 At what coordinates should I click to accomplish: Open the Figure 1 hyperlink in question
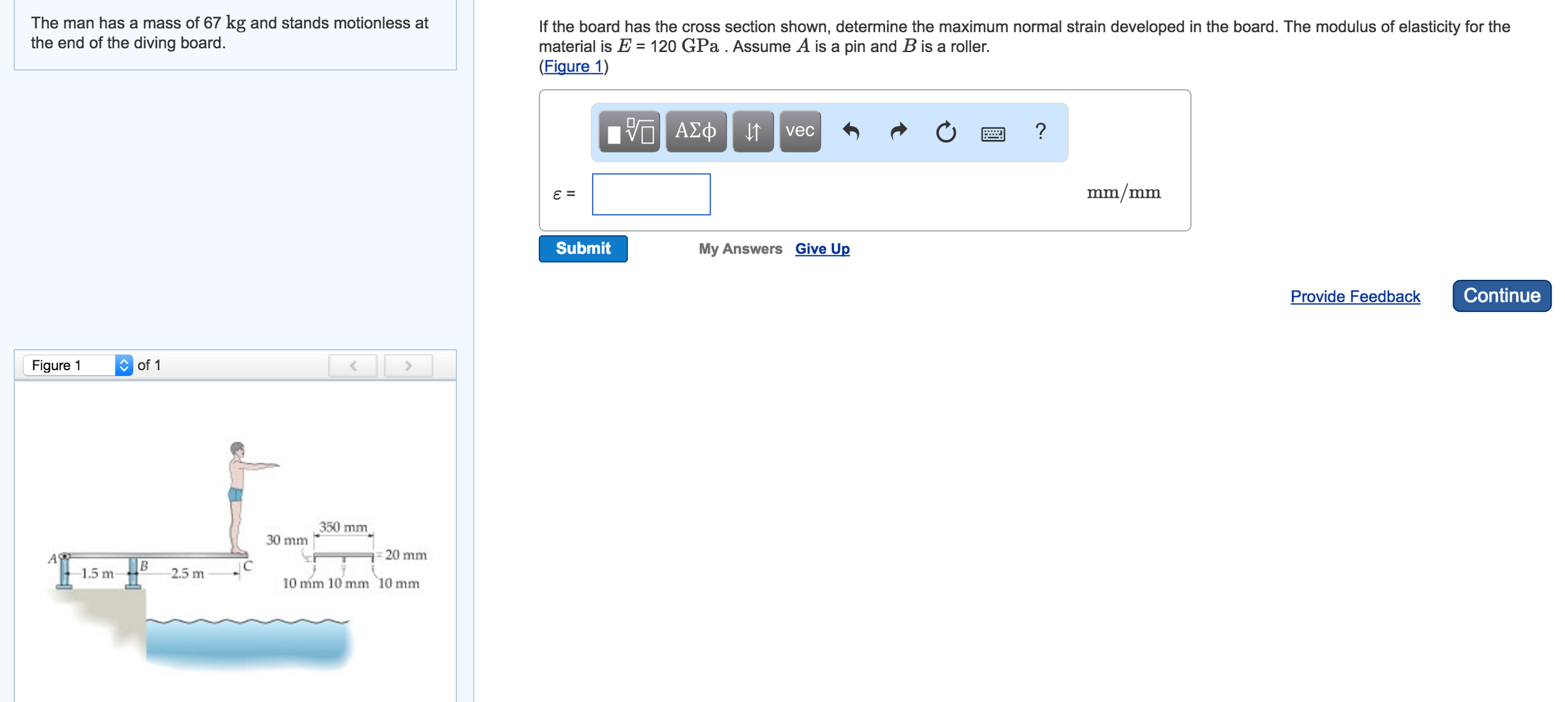(573, 66)
